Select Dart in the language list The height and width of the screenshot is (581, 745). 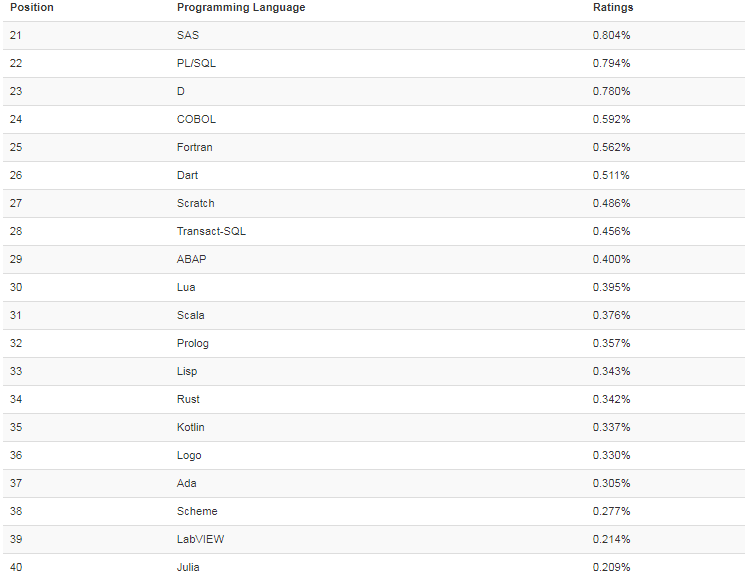click(188, 176)
